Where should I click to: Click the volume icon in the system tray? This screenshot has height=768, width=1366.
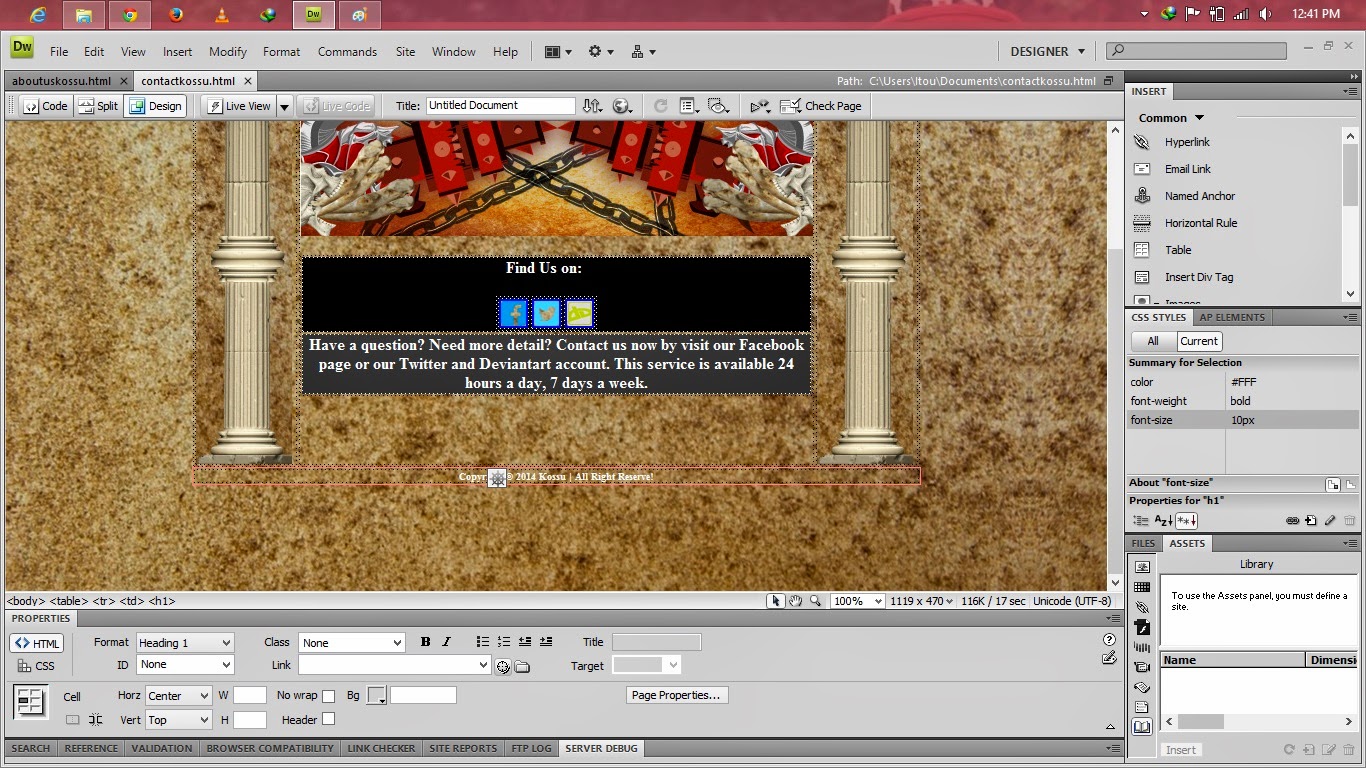tap(1265, 14)
